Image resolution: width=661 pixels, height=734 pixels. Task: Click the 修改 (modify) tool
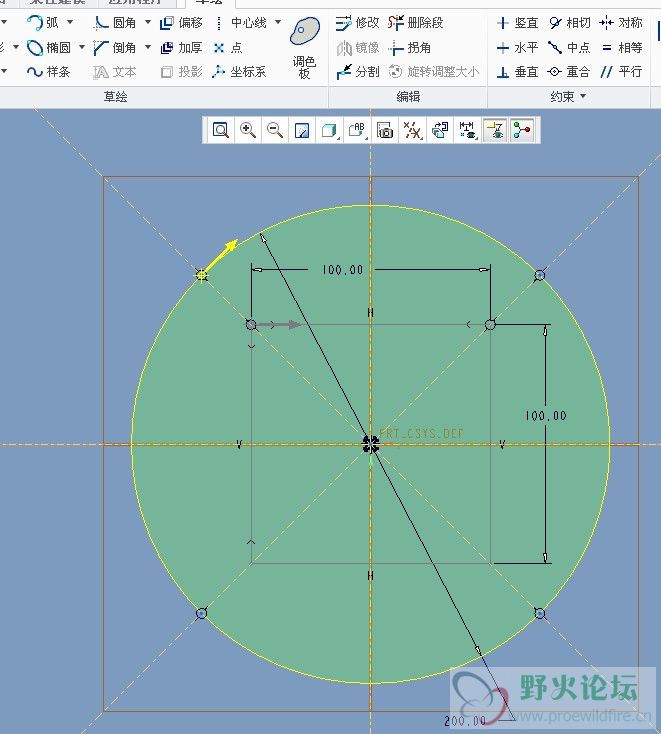point(357,22)
